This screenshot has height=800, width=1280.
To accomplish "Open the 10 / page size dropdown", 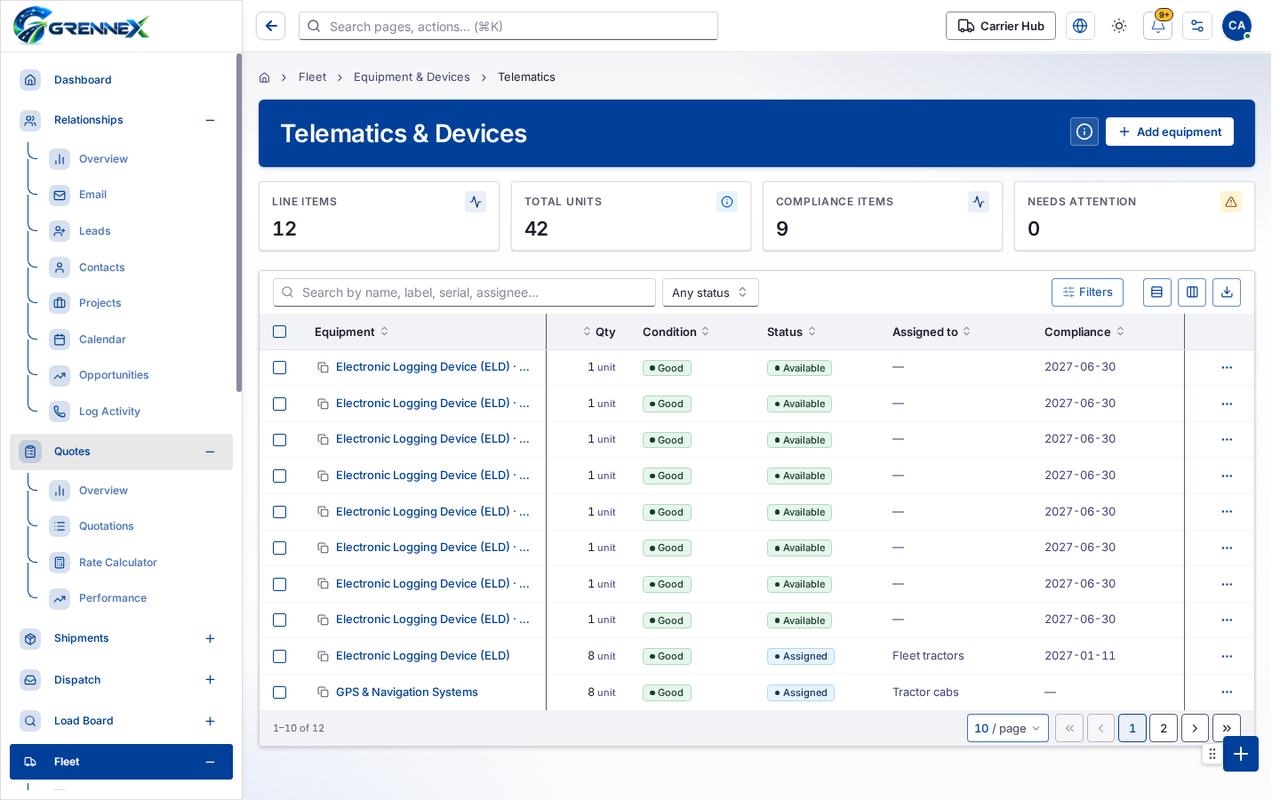I will [x=1008, y=728].
